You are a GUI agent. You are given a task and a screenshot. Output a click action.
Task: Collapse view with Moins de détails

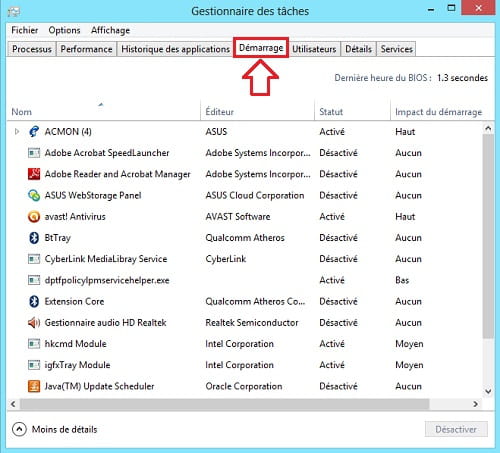(x=55, y=429)
